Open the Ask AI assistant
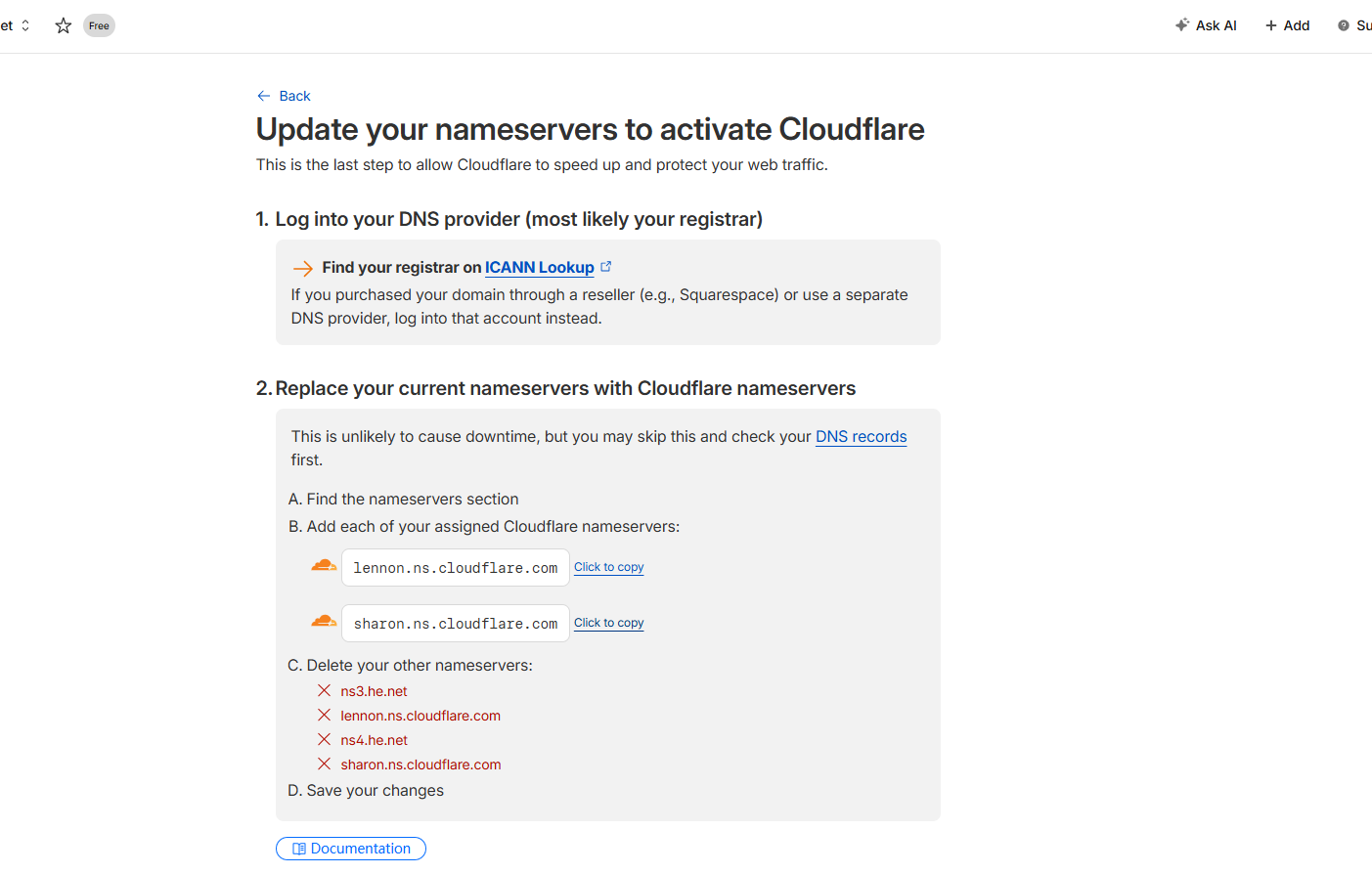1372x874 pixels. (1206, 25)
